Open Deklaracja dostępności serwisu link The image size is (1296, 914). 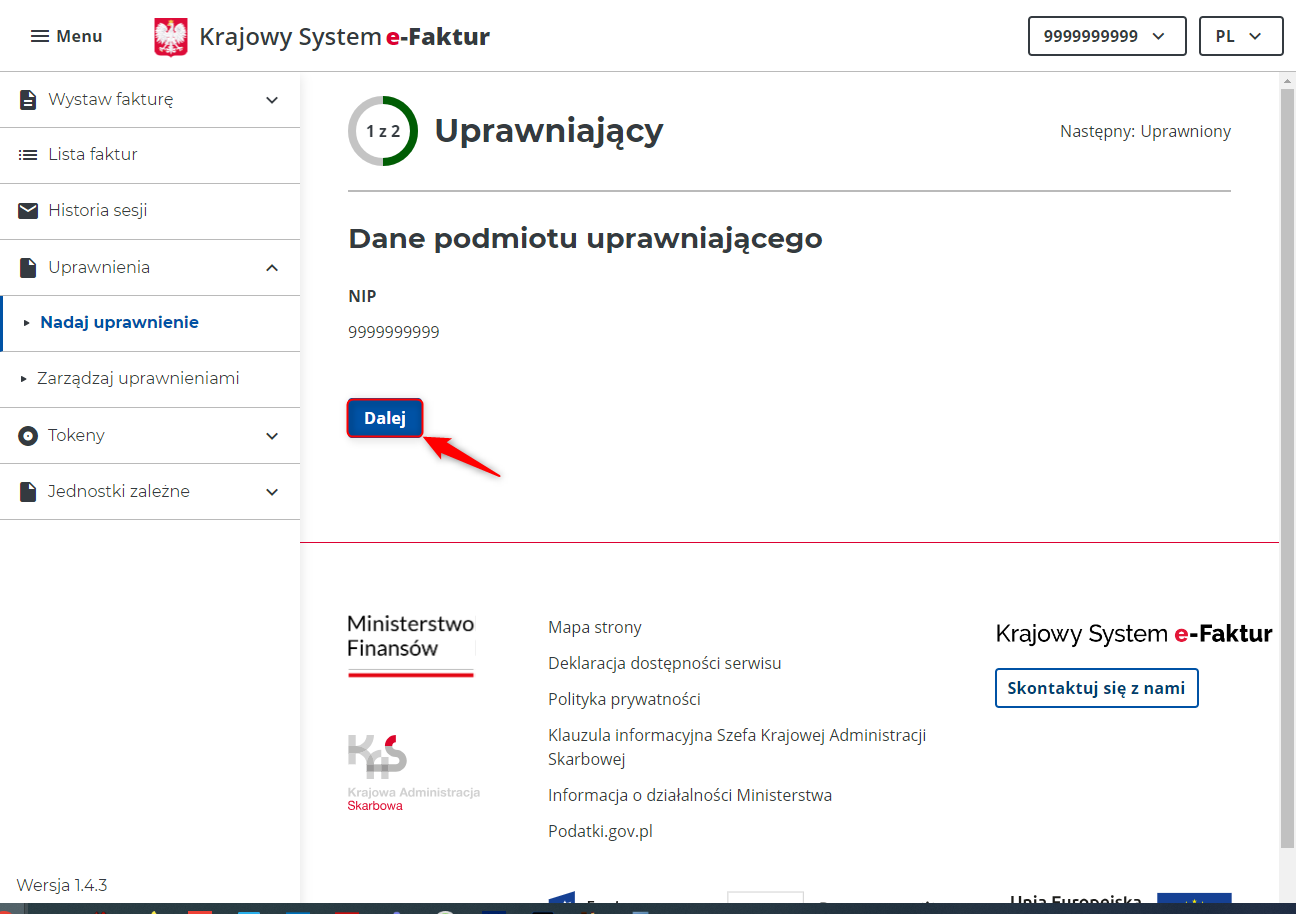(x=665, y=663)
